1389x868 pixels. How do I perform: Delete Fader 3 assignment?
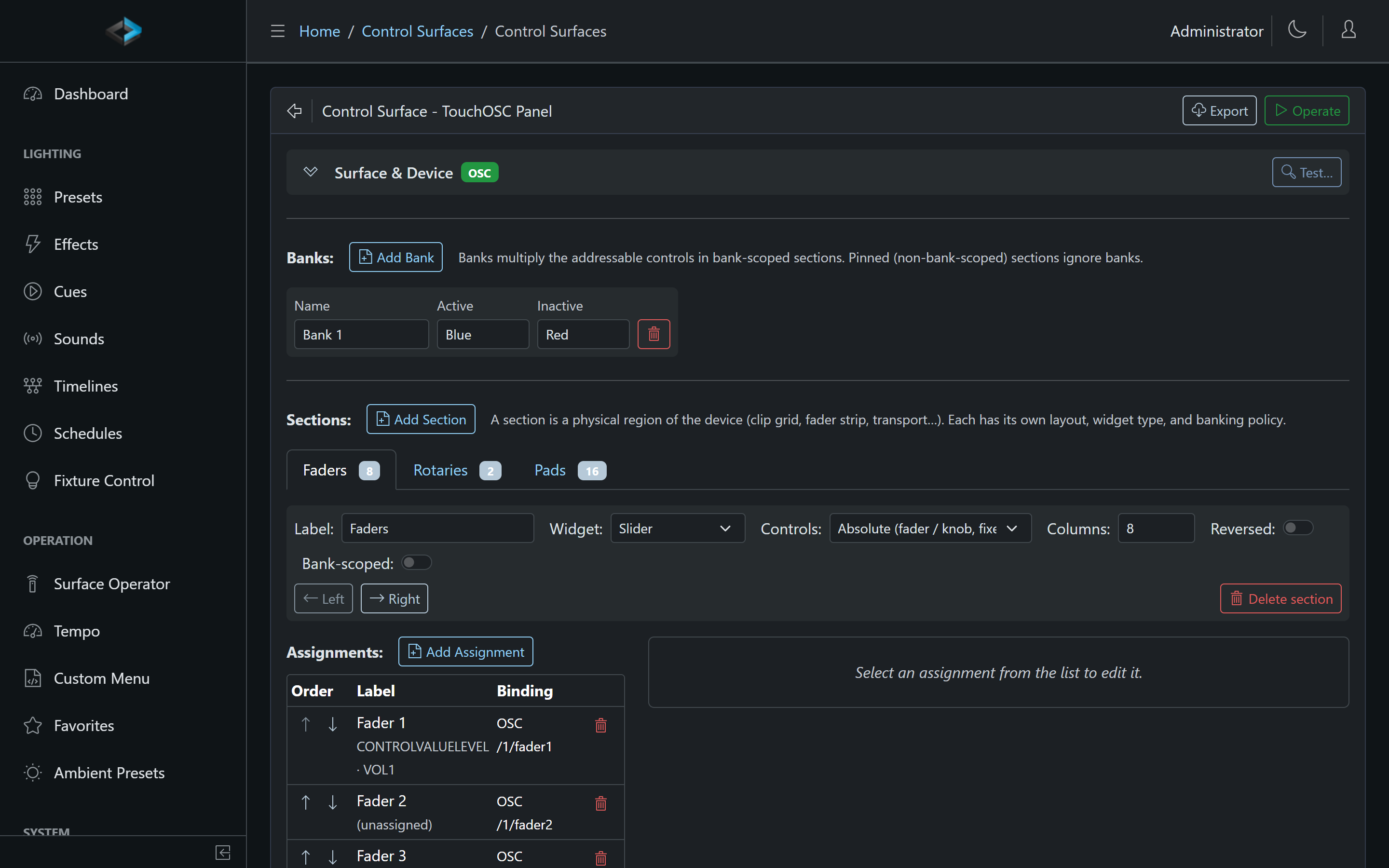(x=601, y=858)
